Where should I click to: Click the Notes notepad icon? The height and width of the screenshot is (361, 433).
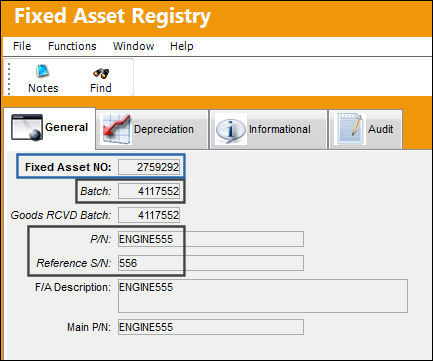click(x=43, y=71)
